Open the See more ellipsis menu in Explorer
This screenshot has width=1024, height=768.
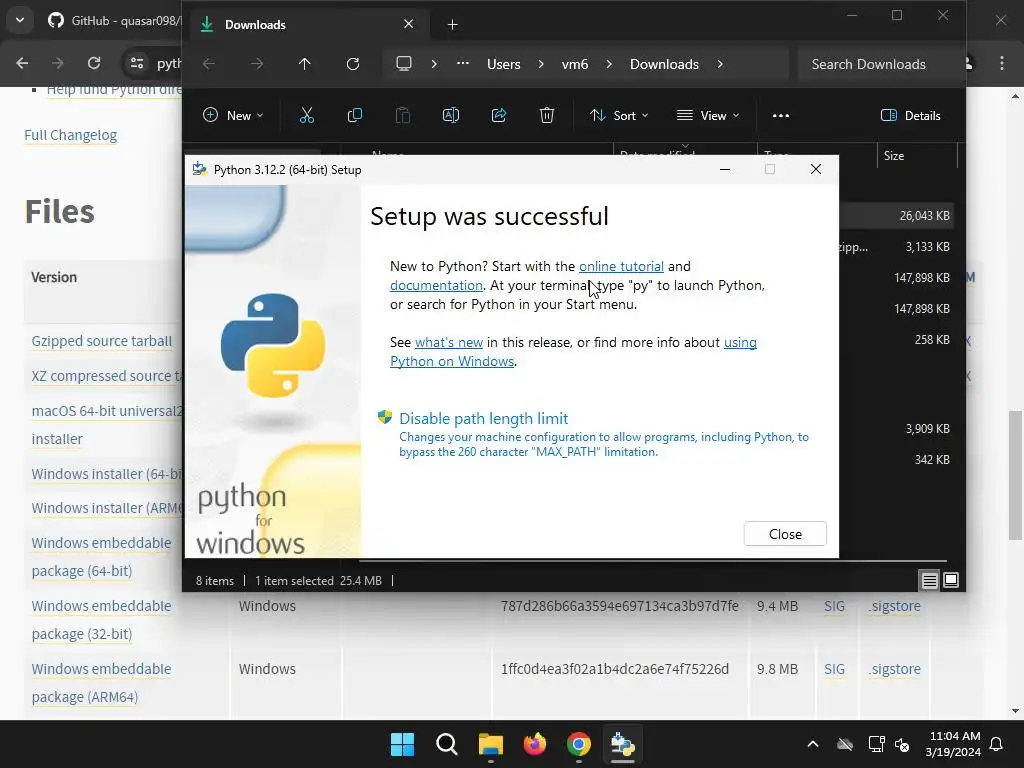tap(780, 116)
